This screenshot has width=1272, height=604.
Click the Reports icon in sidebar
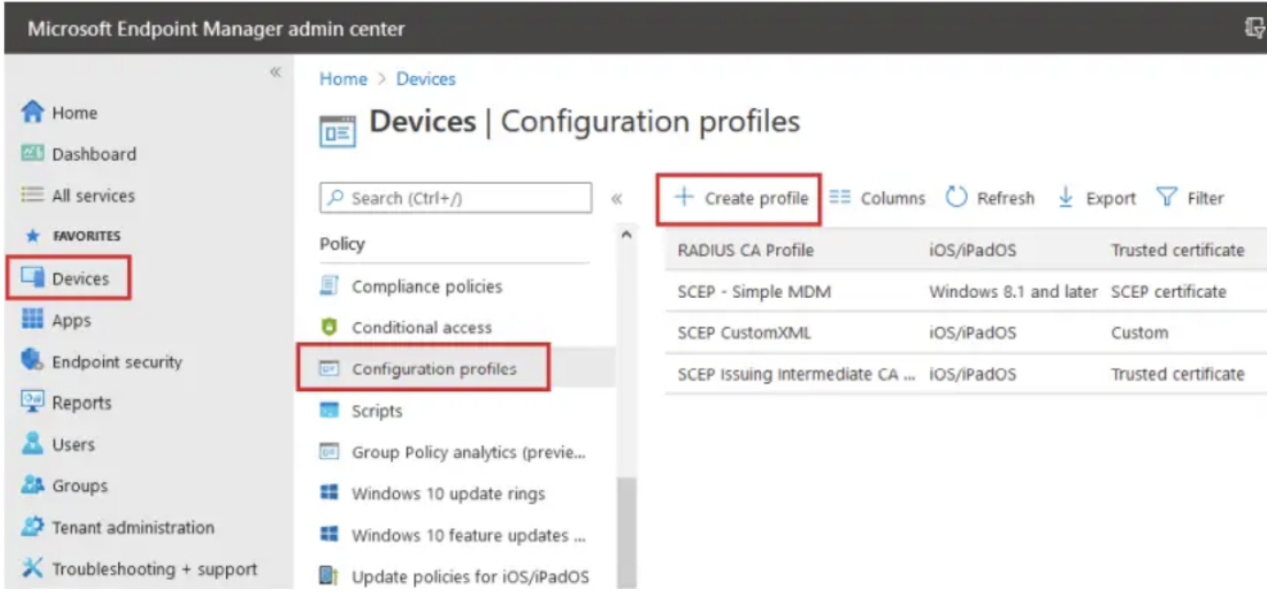[x=33, y=403]
